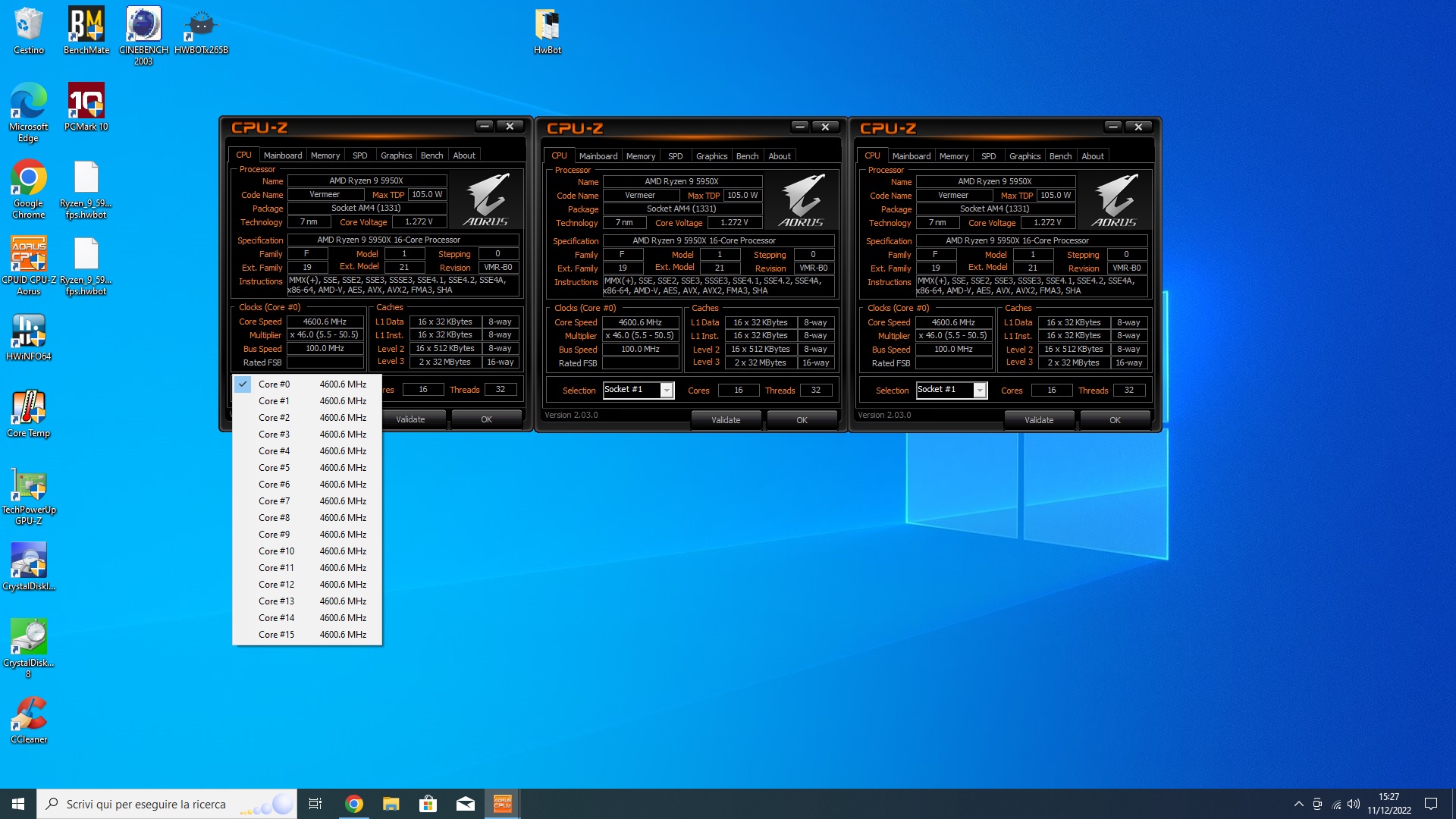The height and width of the screenshot is (819, 1456).
Task: Click Core Speed value in right CPU-Z
Action: click(x=953, y=322)
